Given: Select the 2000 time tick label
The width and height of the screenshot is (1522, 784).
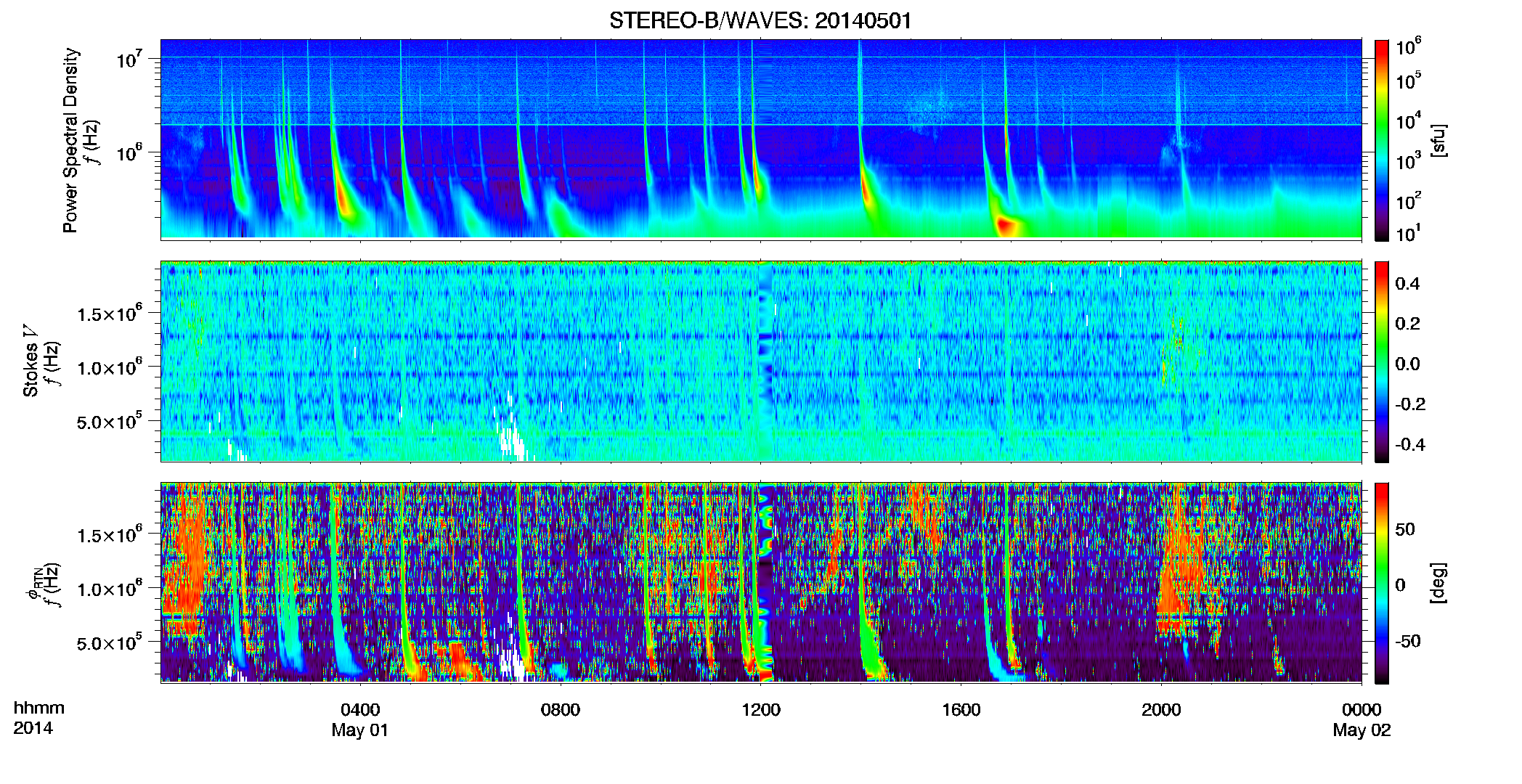Looking at the screenshot, I should [1161, 709].
